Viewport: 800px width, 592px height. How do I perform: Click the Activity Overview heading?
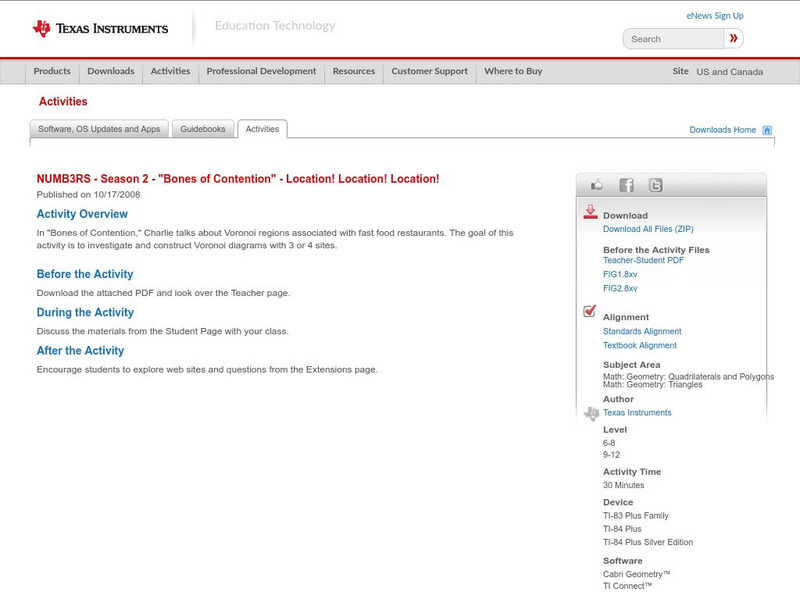pyautogui.click(x=82, y=214)
